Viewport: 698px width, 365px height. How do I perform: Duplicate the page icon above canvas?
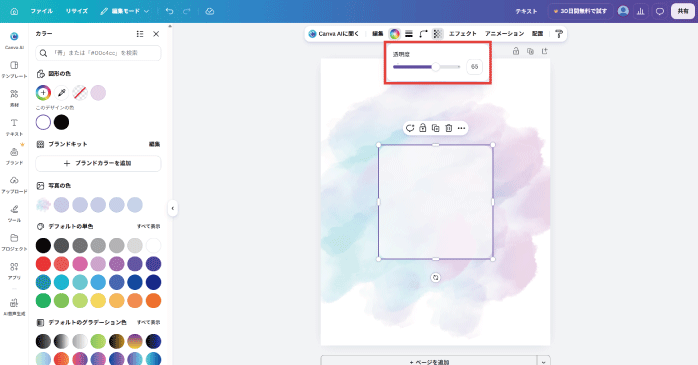click(530, 51)
